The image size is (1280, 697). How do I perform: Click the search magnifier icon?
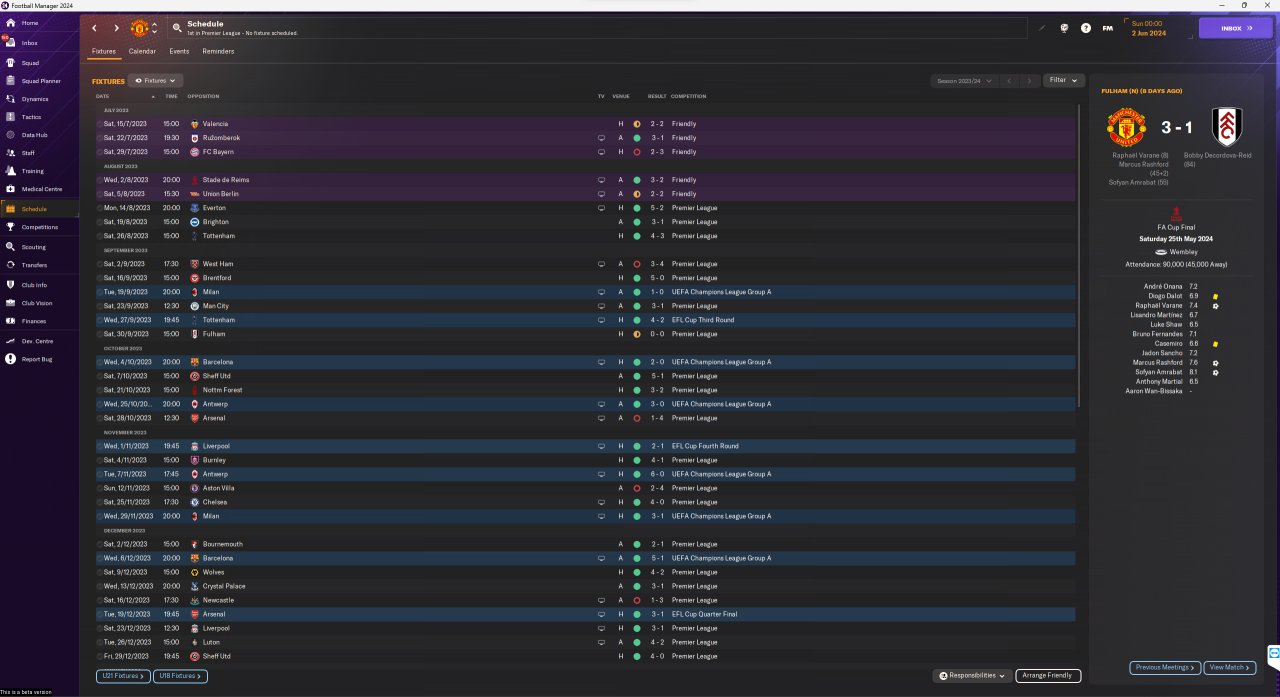coord(177,28)
